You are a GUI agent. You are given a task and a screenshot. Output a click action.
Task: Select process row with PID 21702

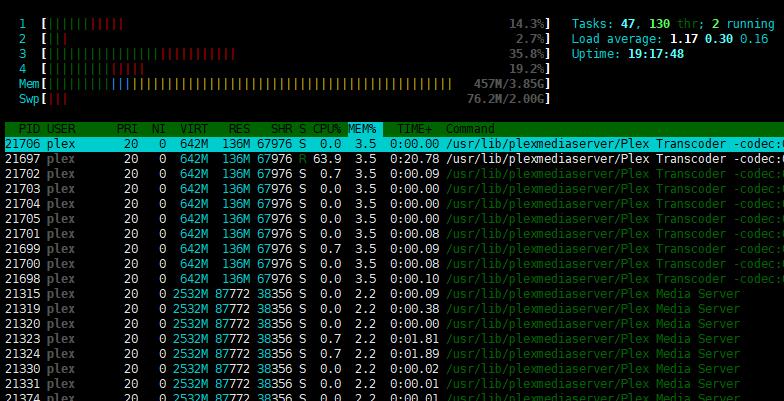coord(394,174)
